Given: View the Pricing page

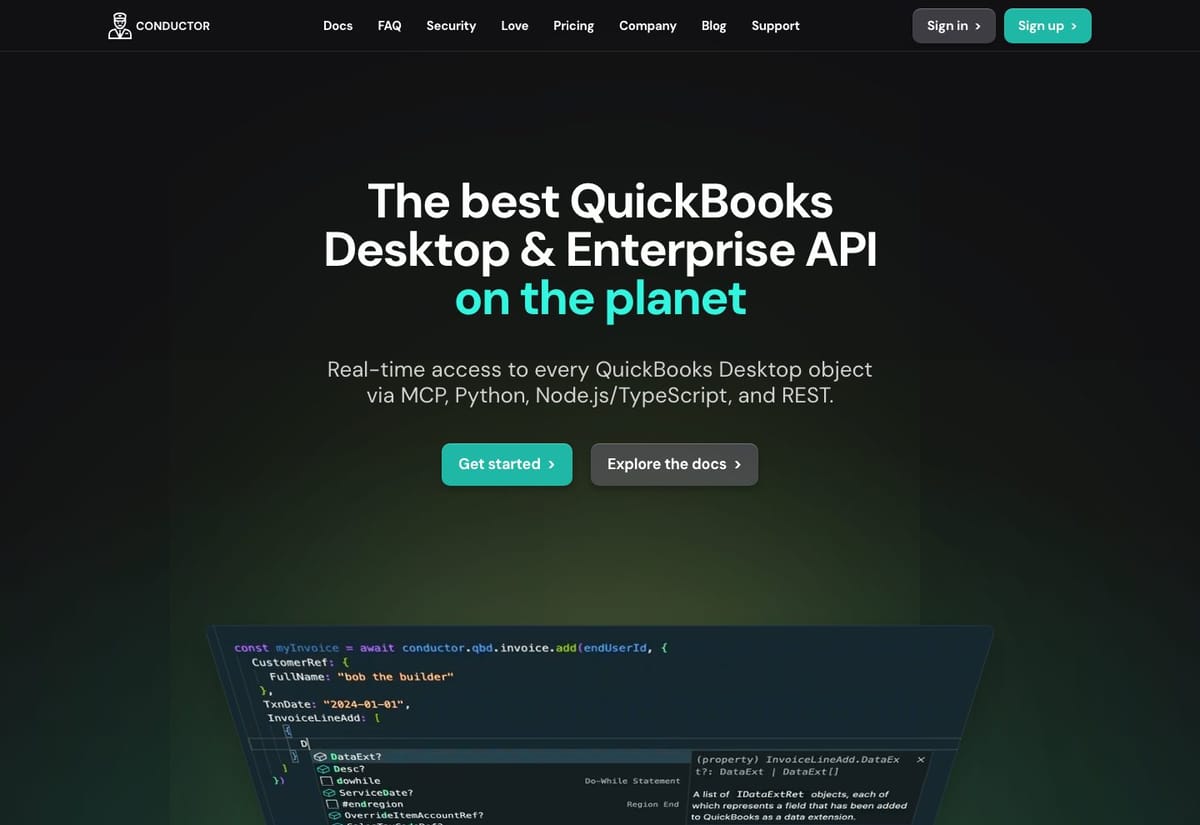Looking at the screenshot, I should click(x=573, y=26).
